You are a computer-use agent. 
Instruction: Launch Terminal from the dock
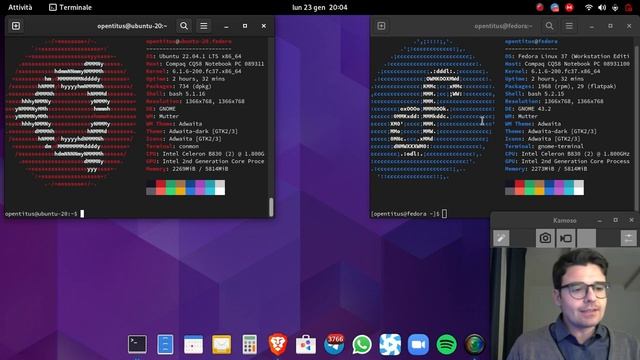137,344
